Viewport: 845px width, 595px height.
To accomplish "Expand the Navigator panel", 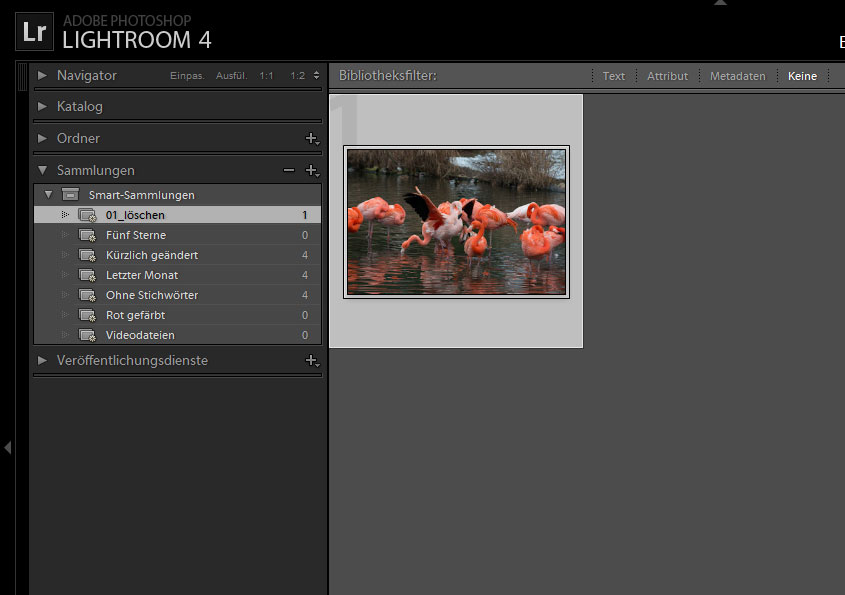I will click(42, 75).
